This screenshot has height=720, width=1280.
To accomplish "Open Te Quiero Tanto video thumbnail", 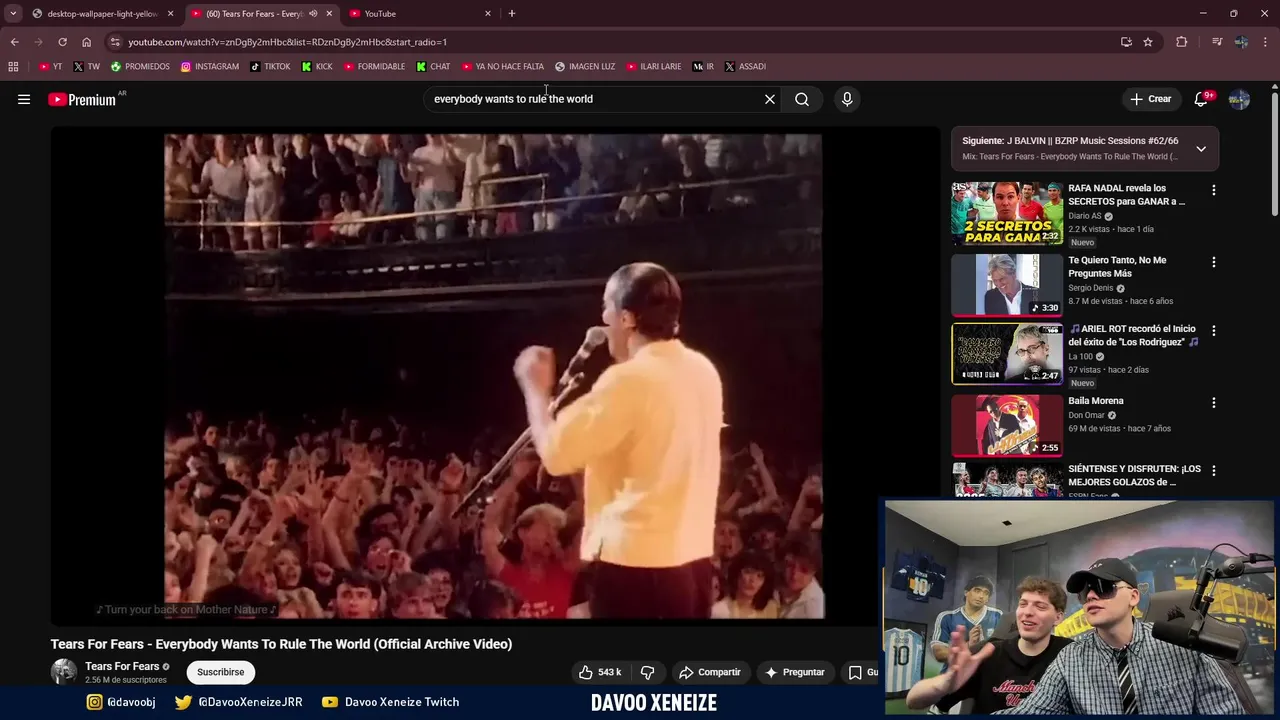I will (1007, 285).
